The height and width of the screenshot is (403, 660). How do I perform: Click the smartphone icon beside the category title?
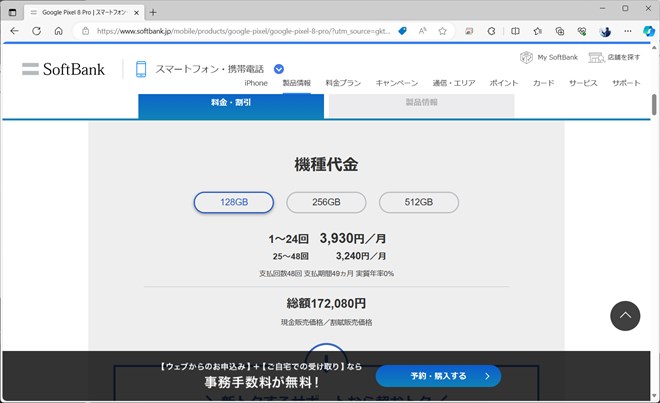click(141, 69)
